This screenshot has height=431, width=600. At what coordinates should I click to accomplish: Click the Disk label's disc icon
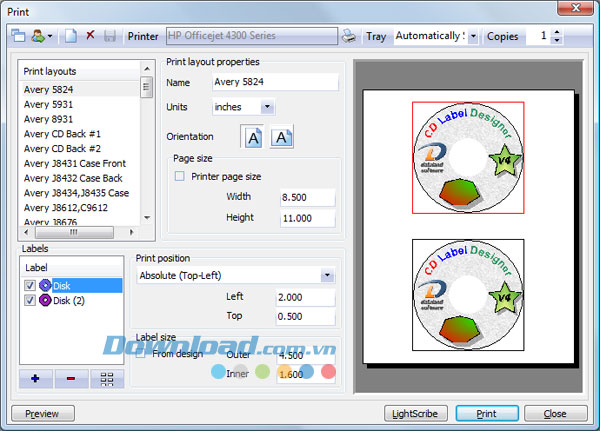point(45,286)
